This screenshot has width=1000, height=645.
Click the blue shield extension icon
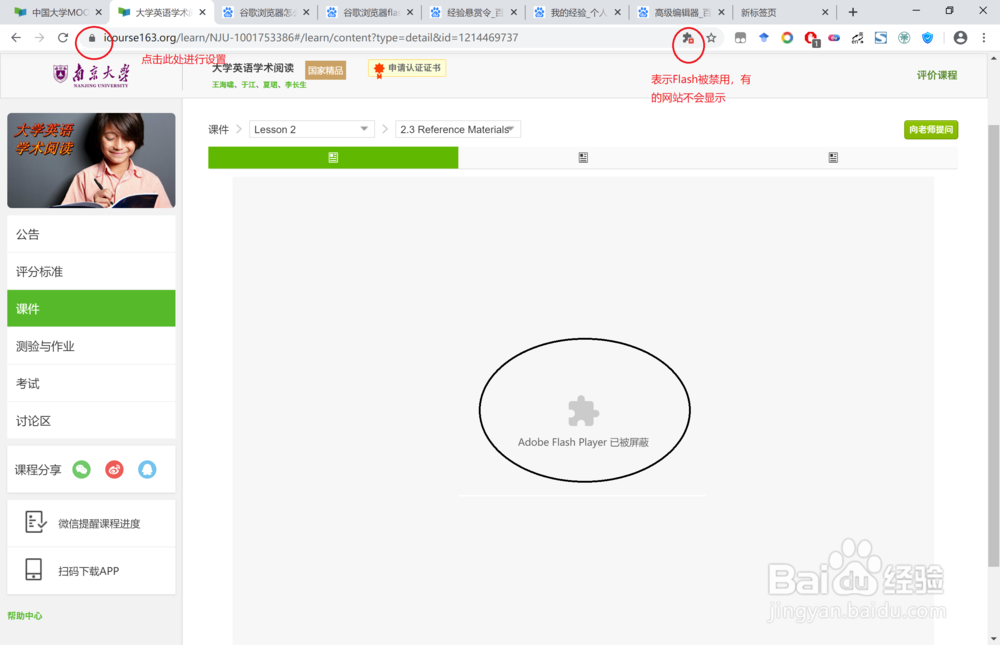pyautogui.click(x=927, y=38)
